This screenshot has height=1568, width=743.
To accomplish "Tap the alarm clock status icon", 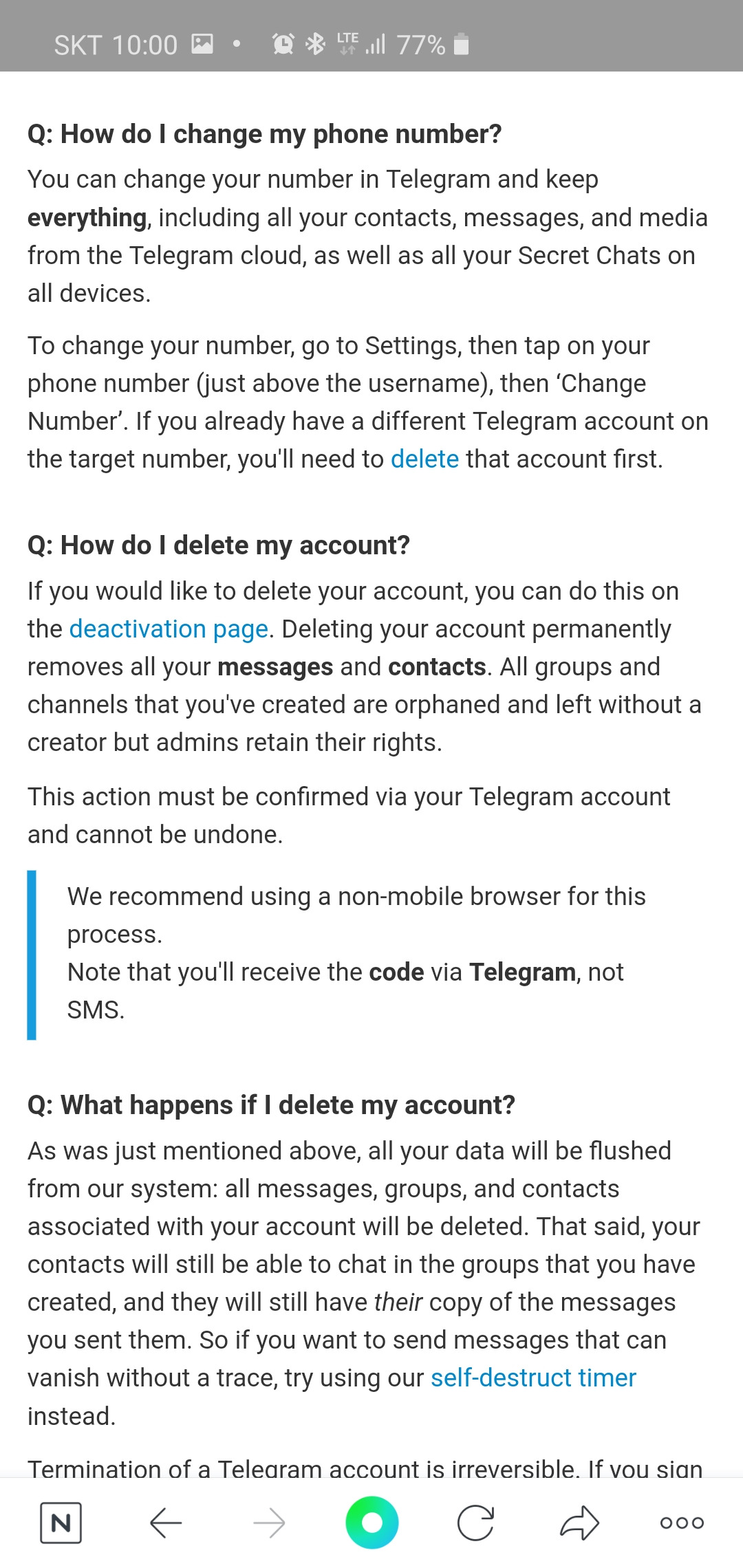I will point(283,44).
